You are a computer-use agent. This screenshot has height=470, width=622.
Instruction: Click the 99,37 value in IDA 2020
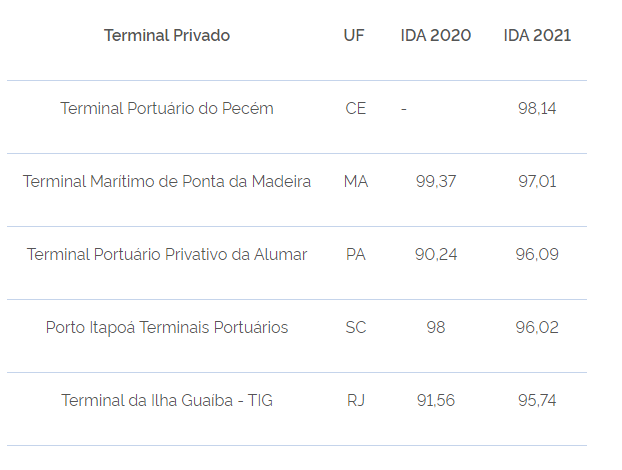[x=436, y=181]
